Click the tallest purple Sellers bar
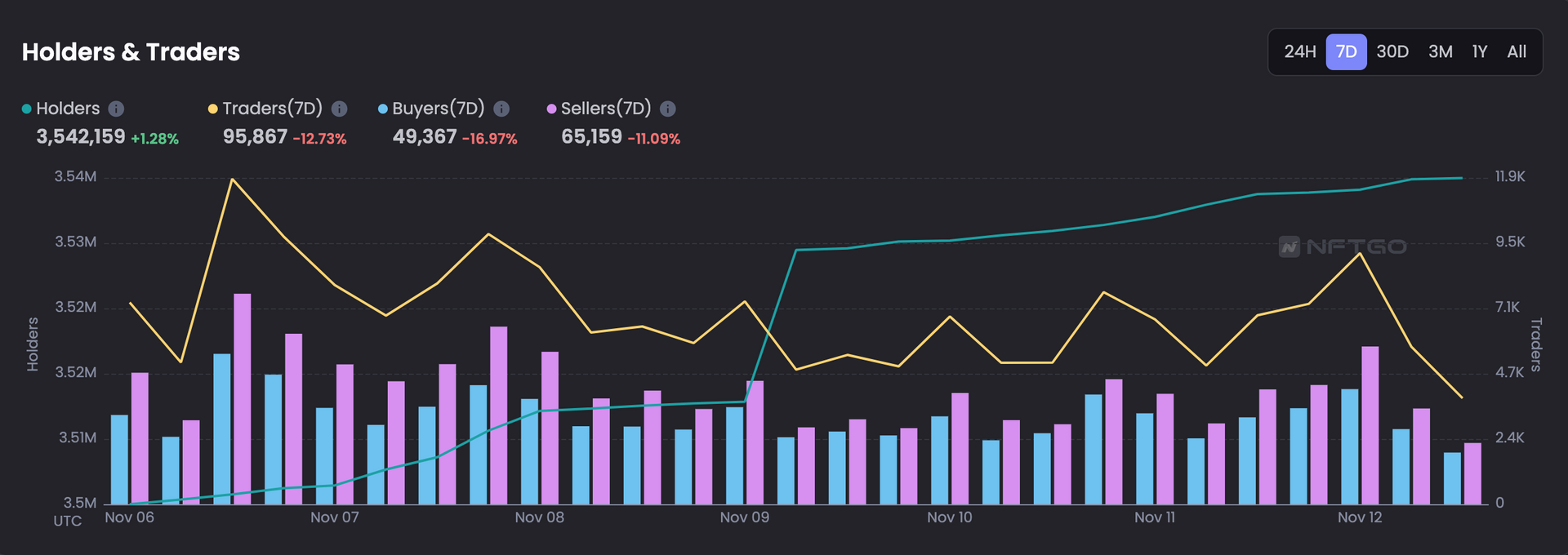The height and width of the screenshot is (555, 1568). [243, 398]
